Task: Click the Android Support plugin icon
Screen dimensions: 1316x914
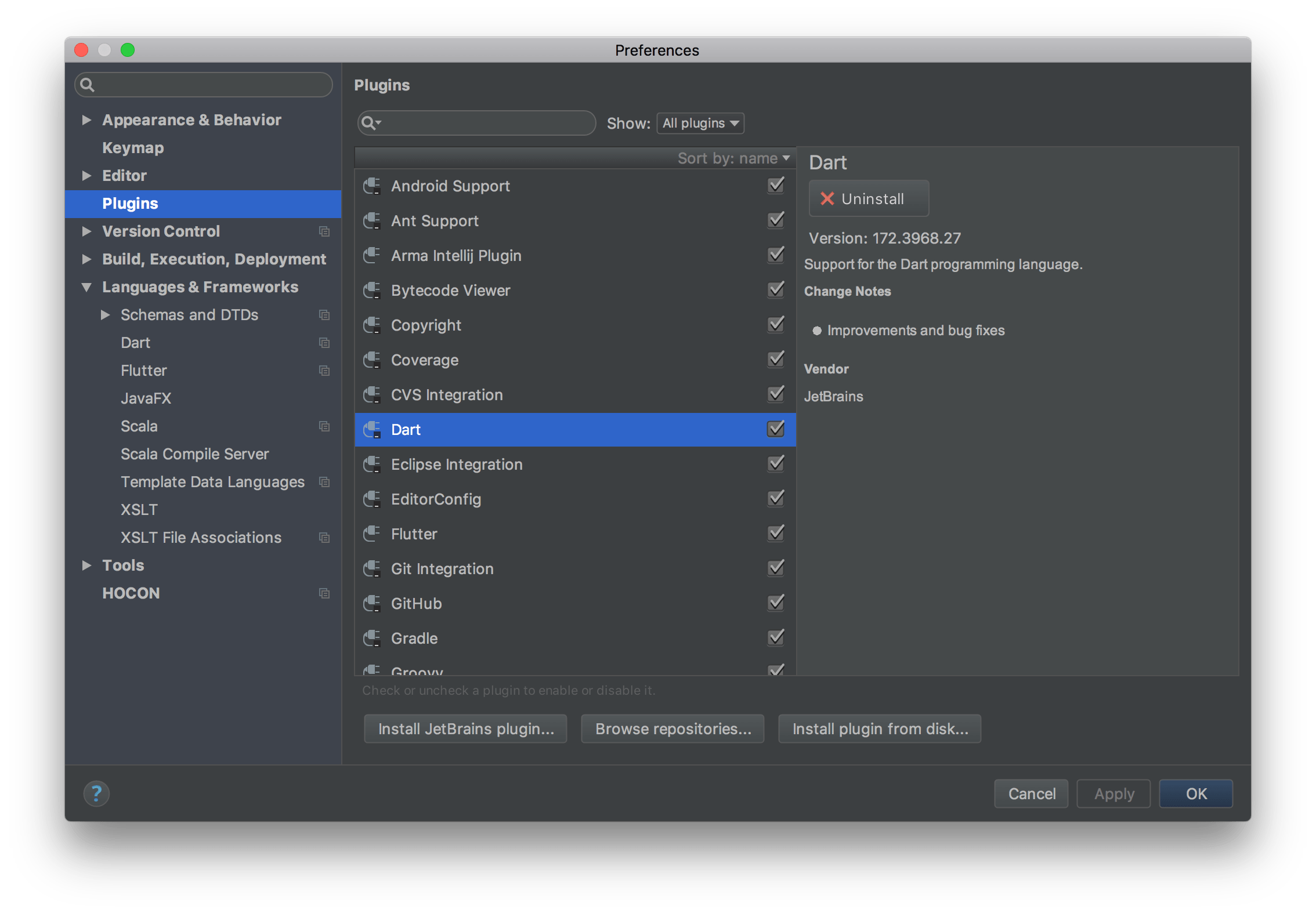Action: click(x=372, y=186)
